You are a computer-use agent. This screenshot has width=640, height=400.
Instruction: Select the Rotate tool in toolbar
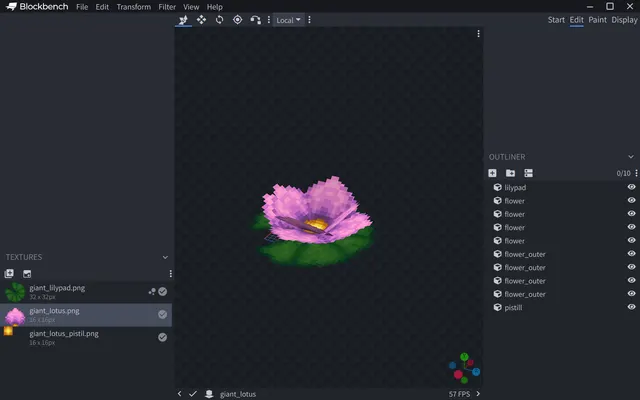(220, 20)
